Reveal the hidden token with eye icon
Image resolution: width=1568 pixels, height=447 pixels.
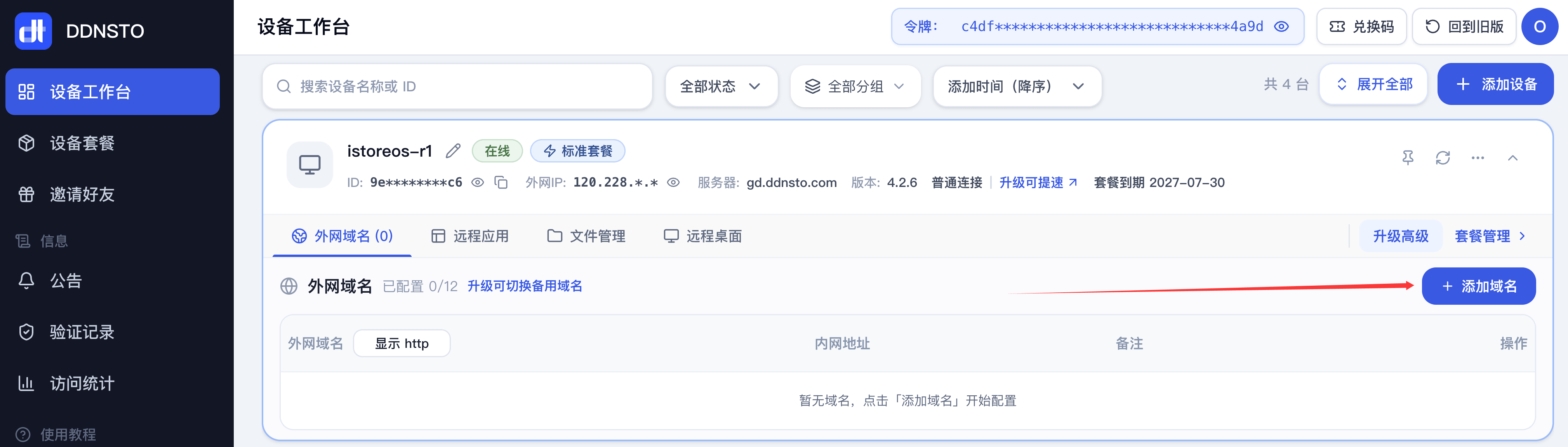tap(1281, 26)
